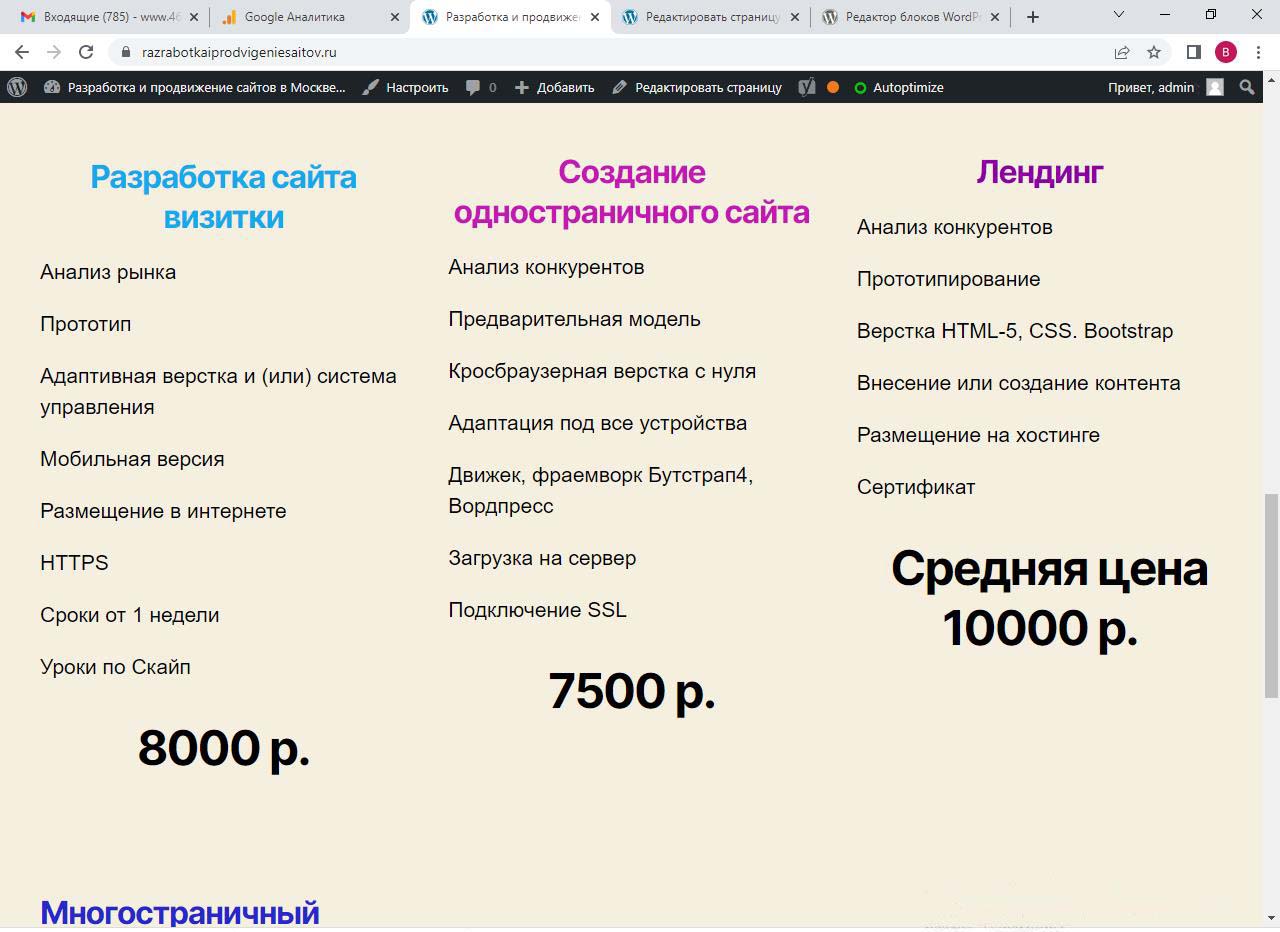This screenshot has height=932, width=1280.
Task: Click the vertical page scrollbar thumb
Action: 1271,595
